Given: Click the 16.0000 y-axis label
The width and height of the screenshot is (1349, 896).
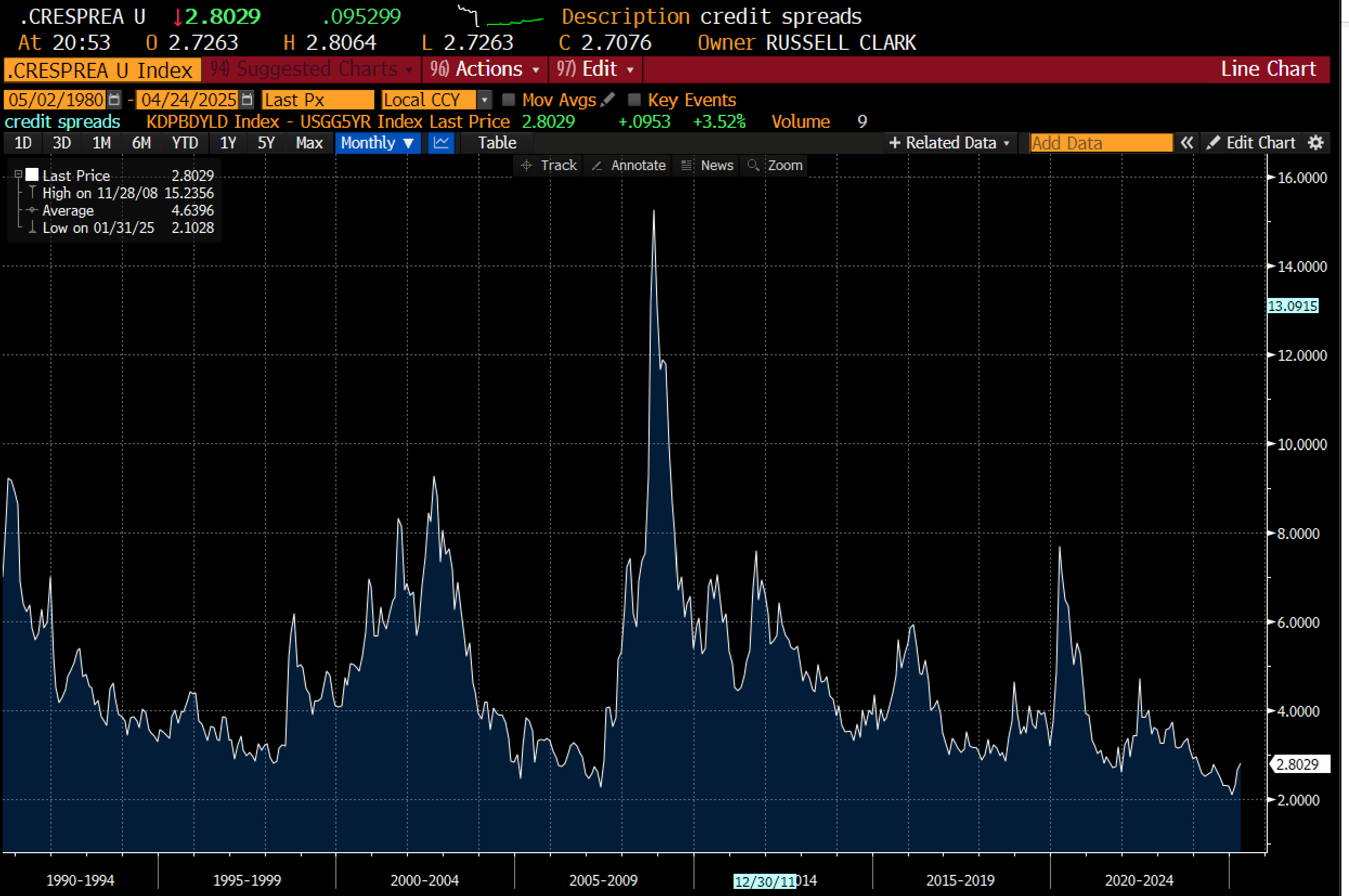Looking at the screenshot, I should tap(1302, 178).
